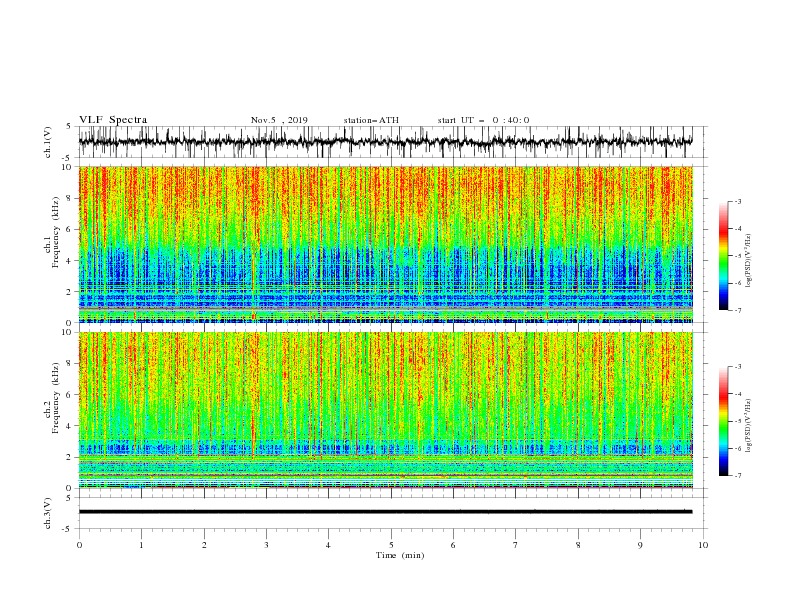792x612 pixels.
Task: Click the time axis tick label "5"
Action: [x=391, y=545]
